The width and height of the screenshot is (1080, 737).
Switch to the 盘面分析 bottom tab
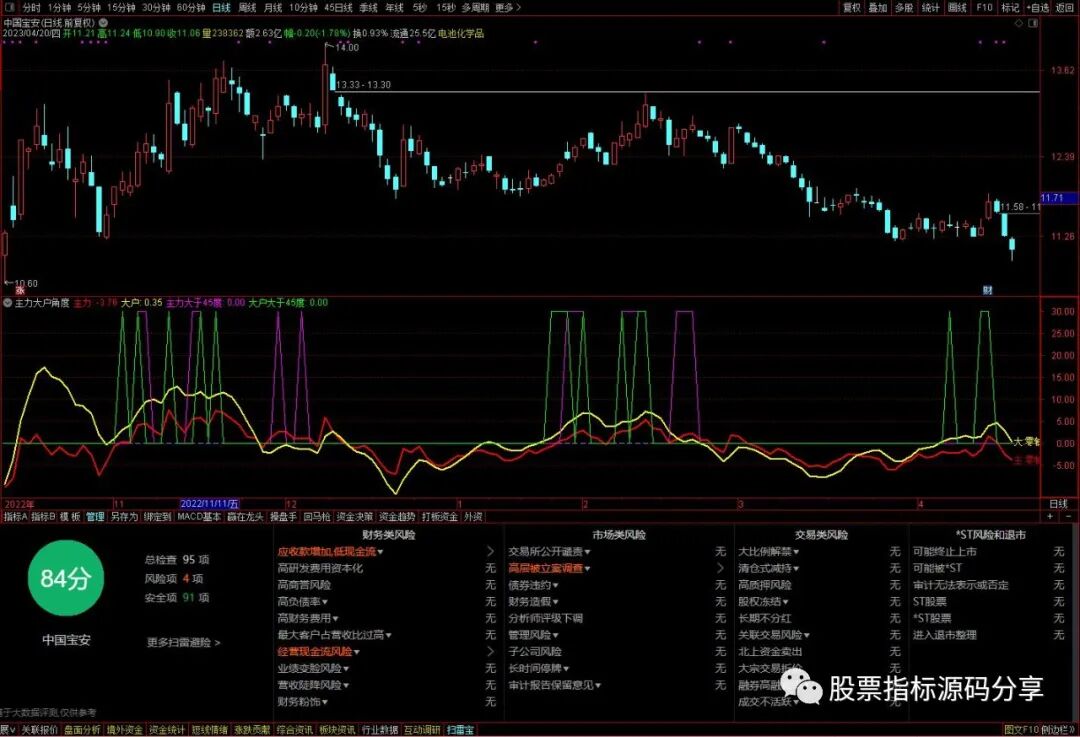point(82,730)
